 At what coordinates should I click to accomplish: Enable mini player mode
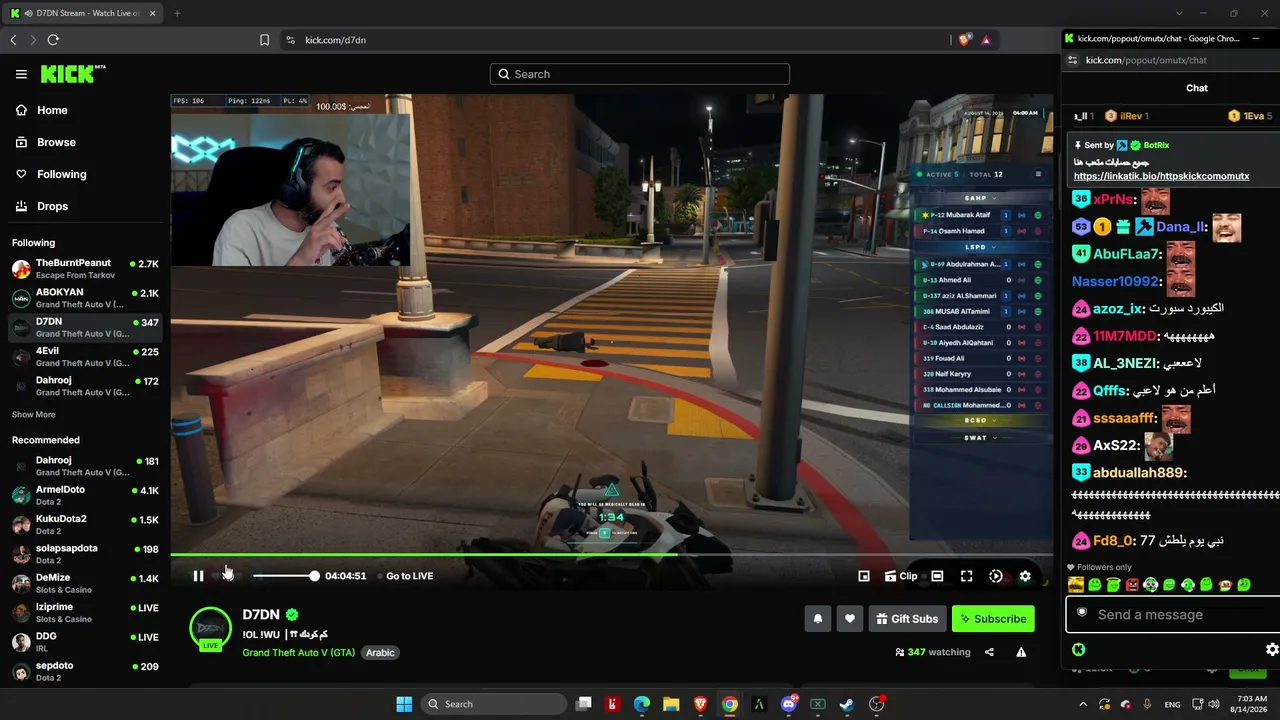tap(864, 576)
